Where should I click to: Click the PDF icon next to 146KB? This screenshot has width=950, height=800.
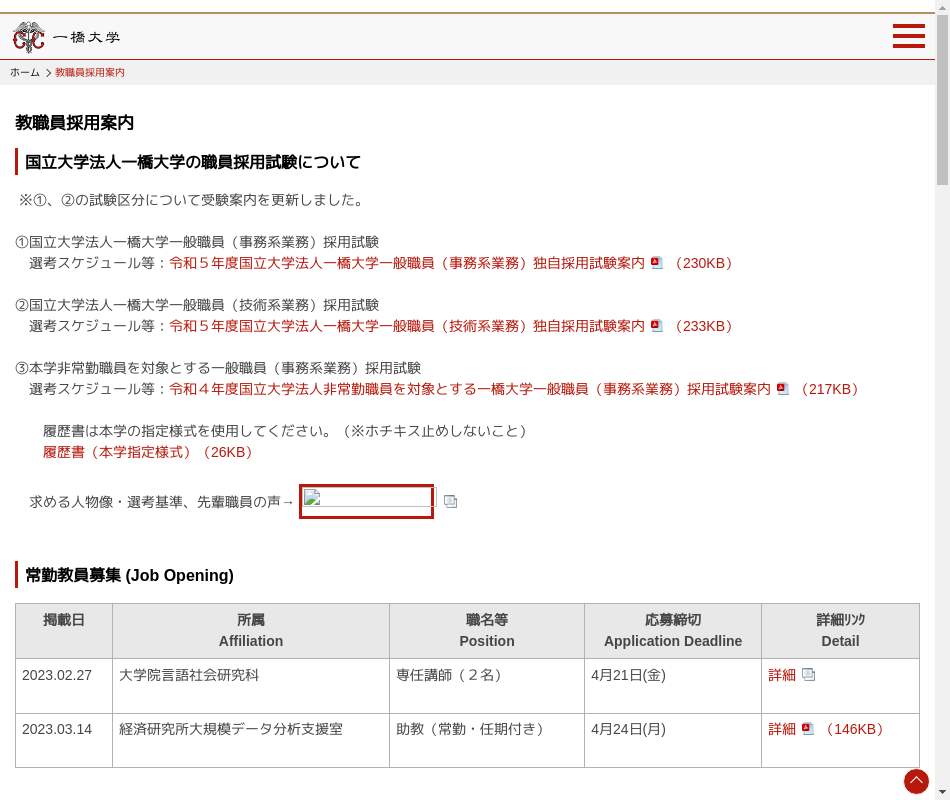pyautogui.click(x=808, y=728)
